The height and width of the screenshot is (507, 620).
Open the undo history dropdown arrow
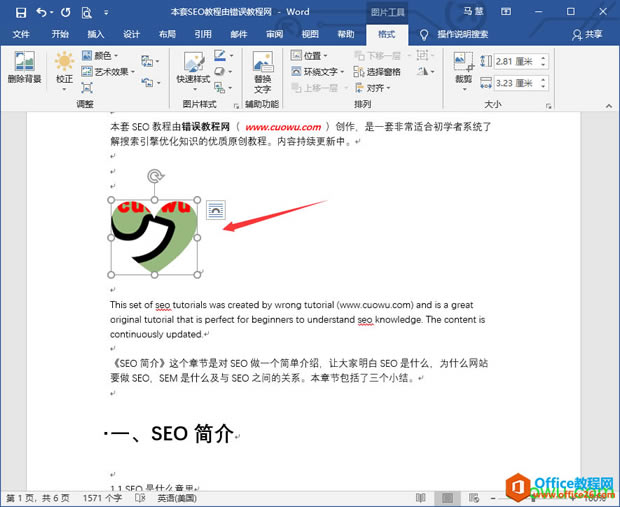point(51,13)
